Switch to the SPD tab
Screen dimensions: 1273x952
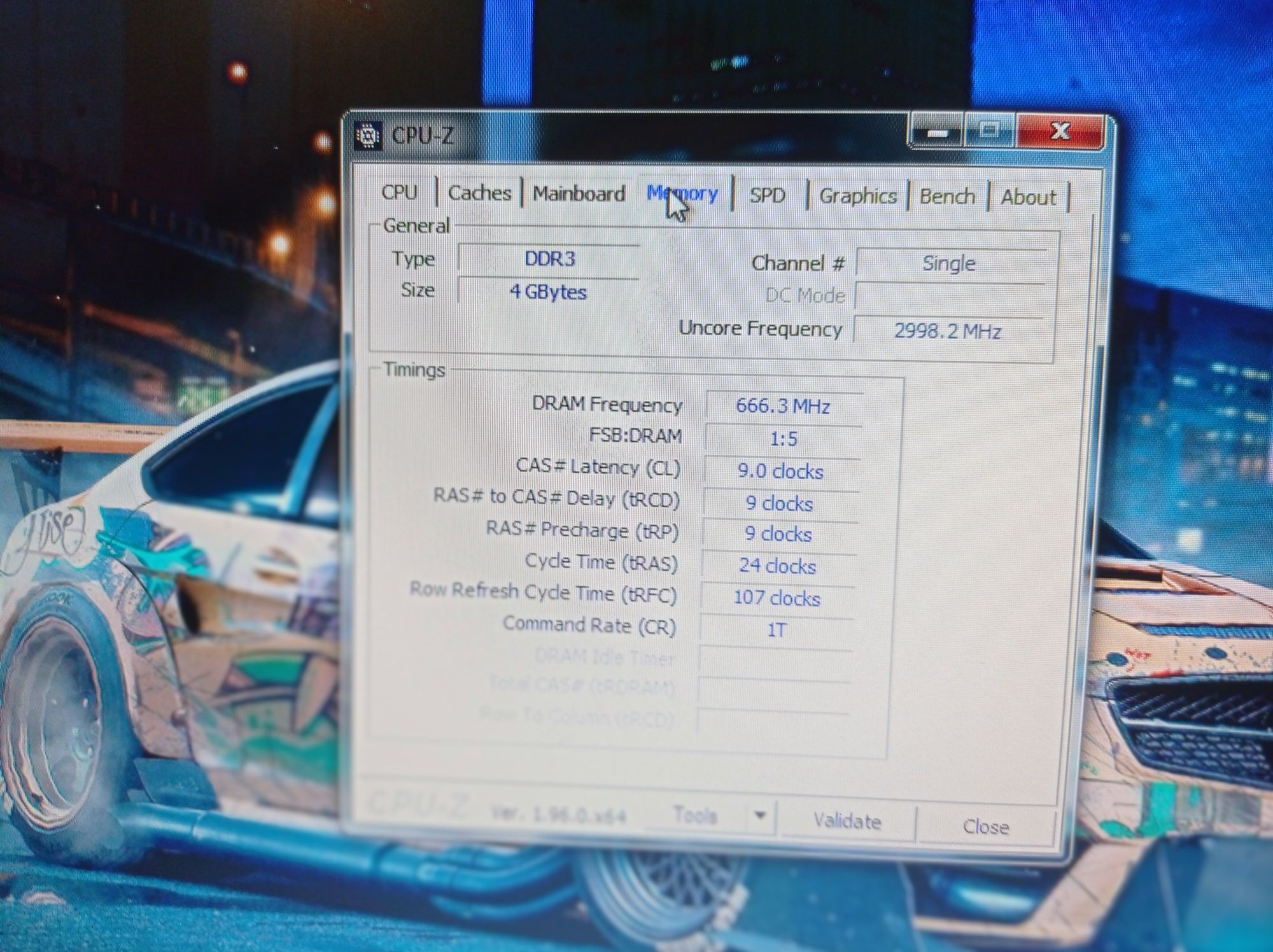tap(767, 195)
